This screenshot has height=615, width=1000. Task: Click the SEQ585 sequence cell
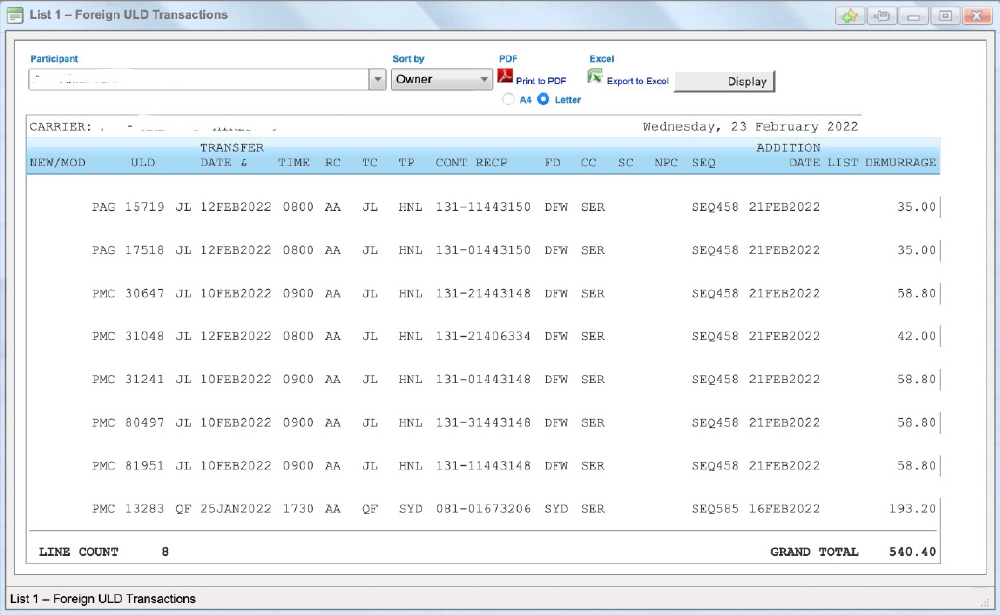(715, 508)
